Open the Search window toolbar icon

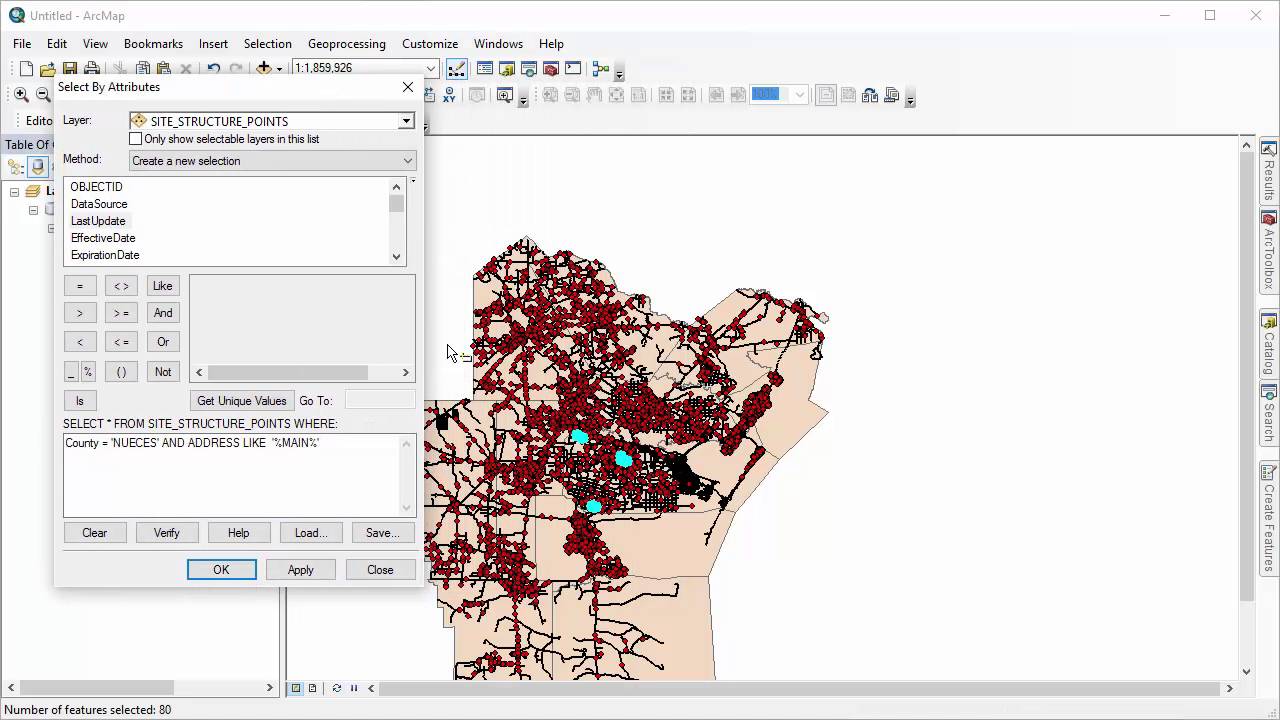(529, 69)
